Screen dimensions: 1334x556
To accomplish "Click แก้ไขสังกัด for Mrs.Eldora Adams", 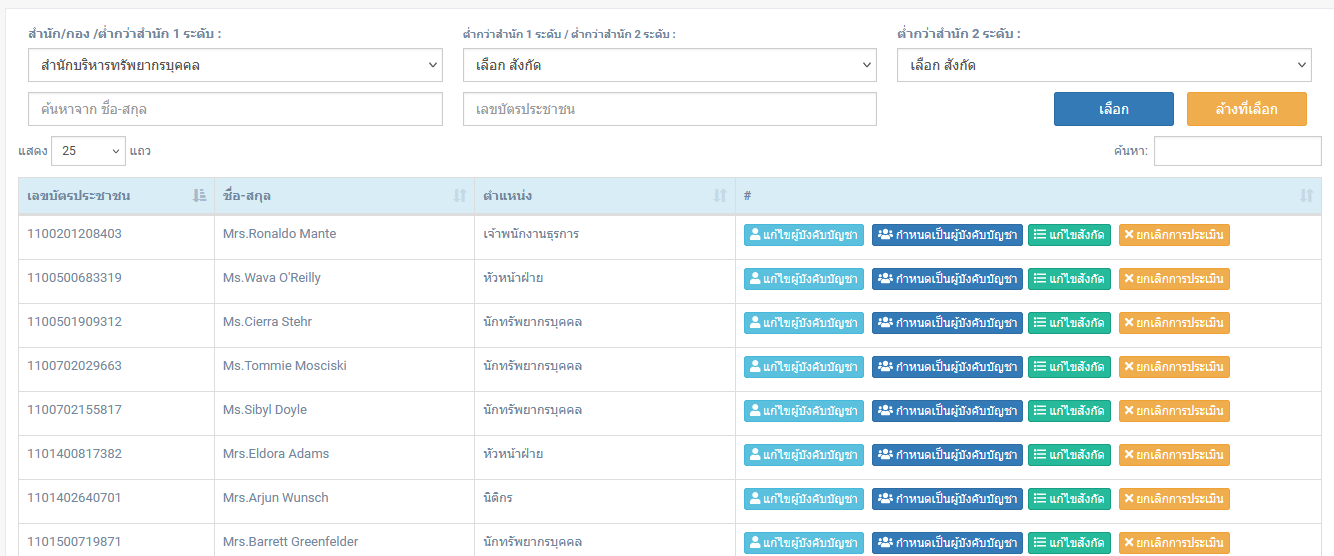I will point(1069,455).
